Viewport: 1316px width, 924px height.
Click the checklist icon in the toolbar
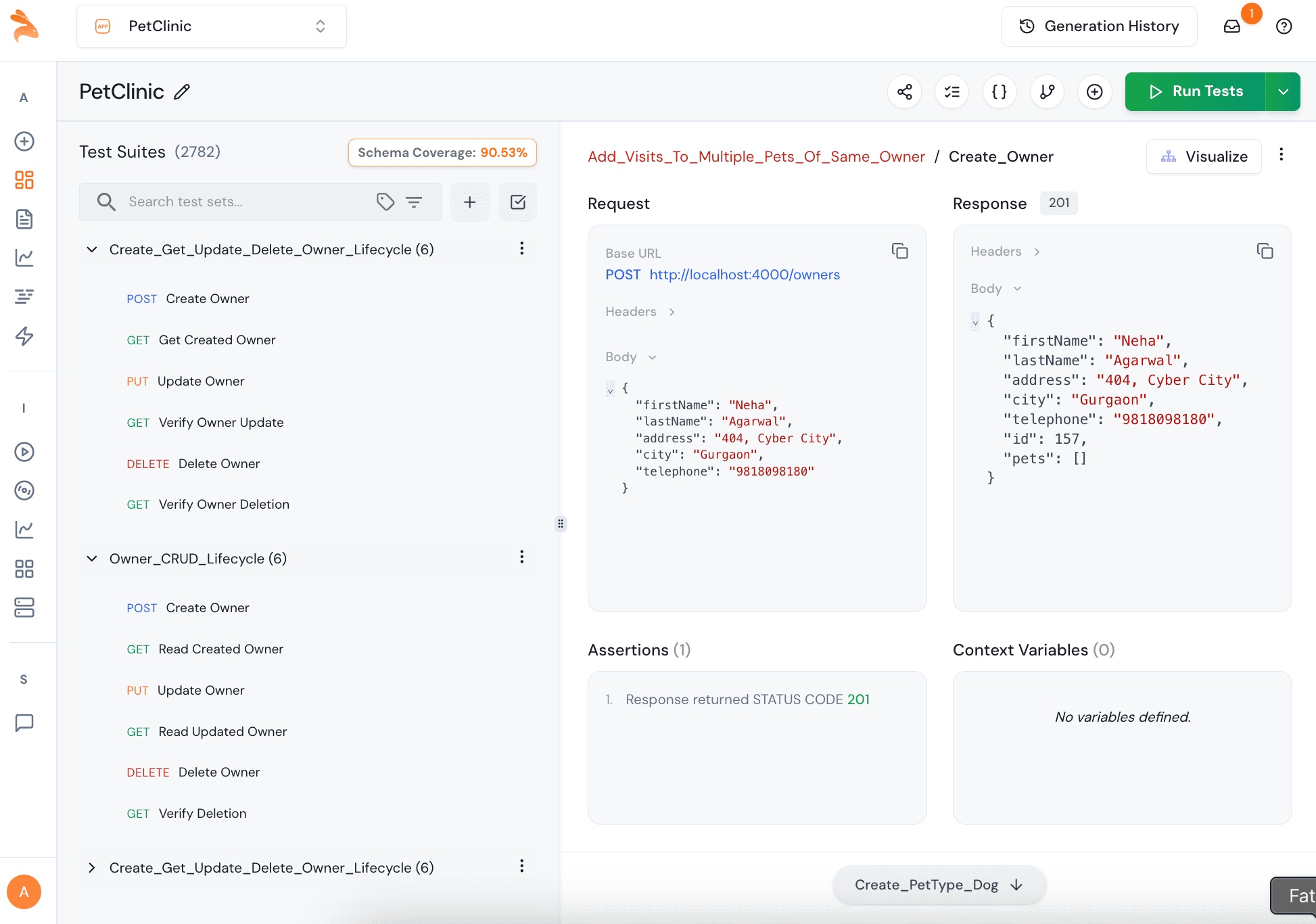click(x=952, y=91)
